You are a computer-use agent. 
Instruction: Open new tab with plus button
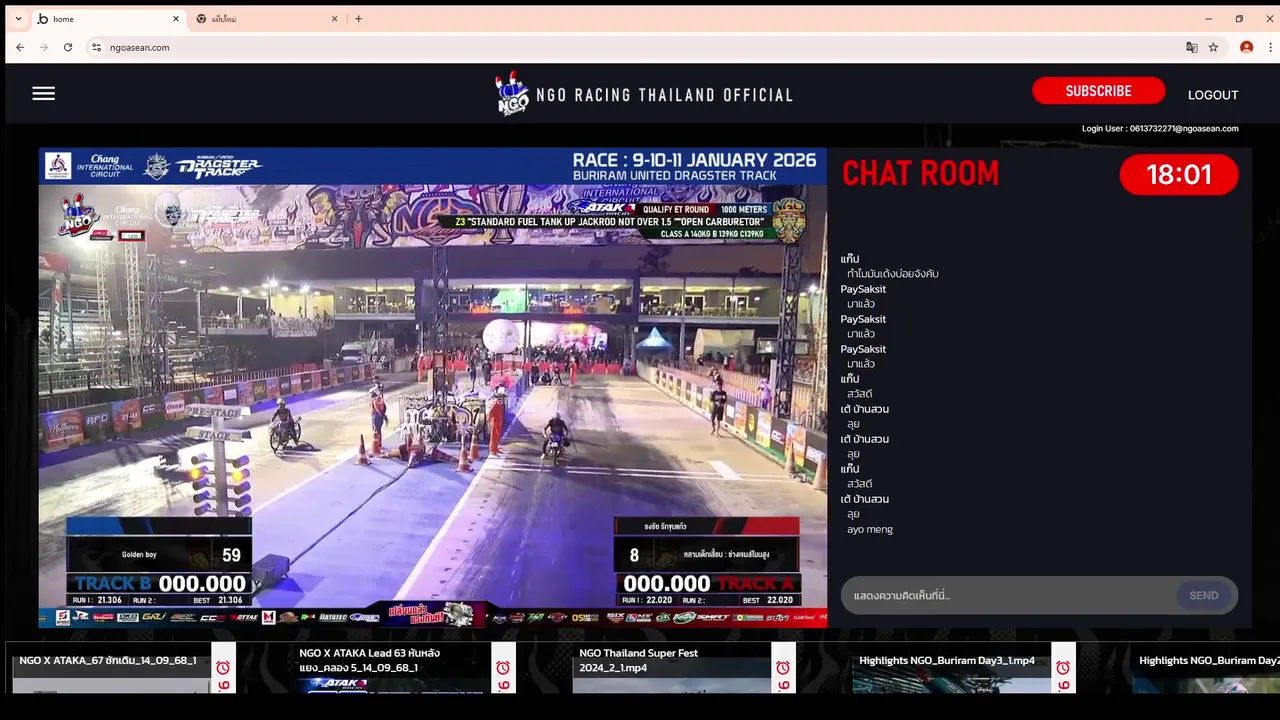point(358,19)
